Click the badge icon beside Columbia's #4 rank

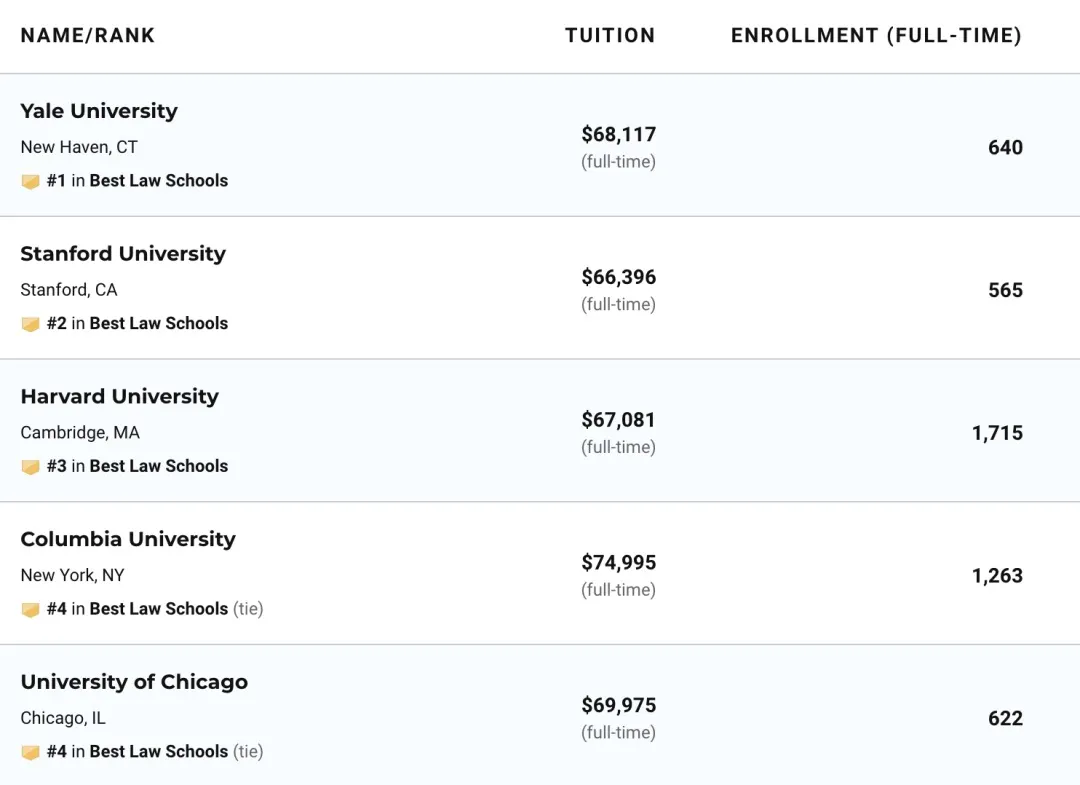coord(30,610)
